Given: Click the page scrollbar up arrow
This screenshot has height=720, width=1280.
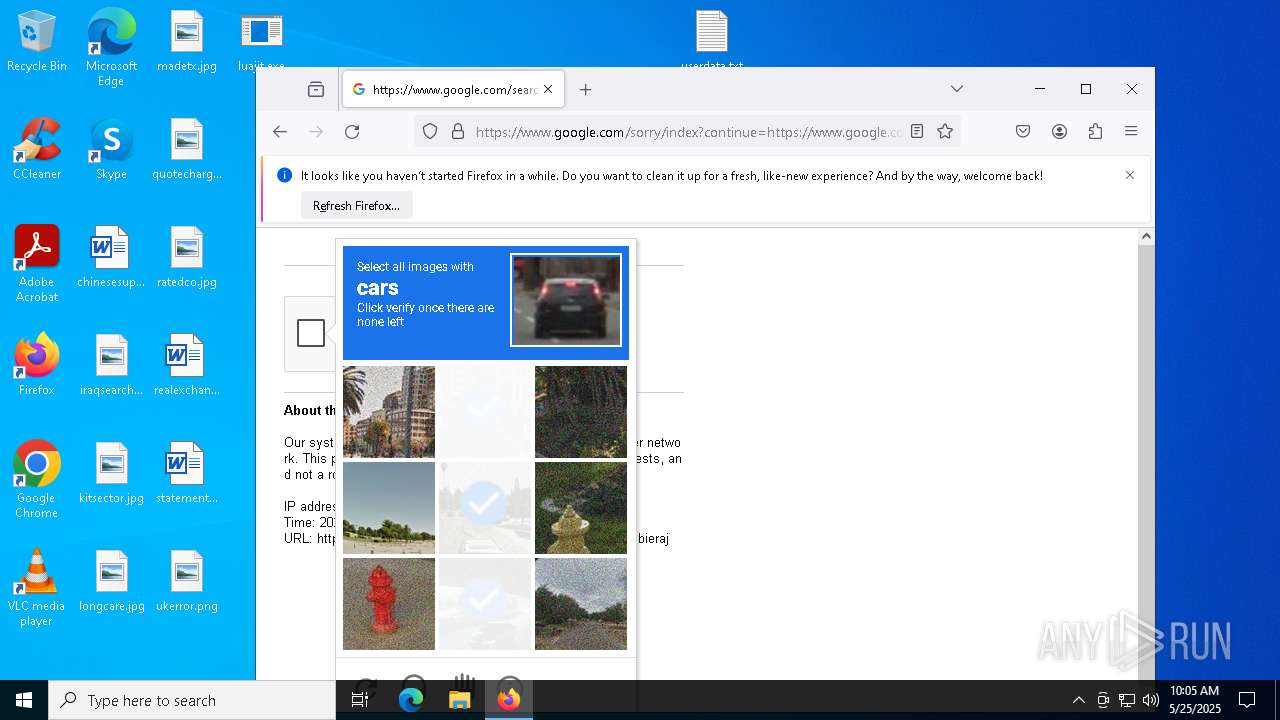Looking at the screenshot, I should pyautogui.click(x=1146, y=237).
